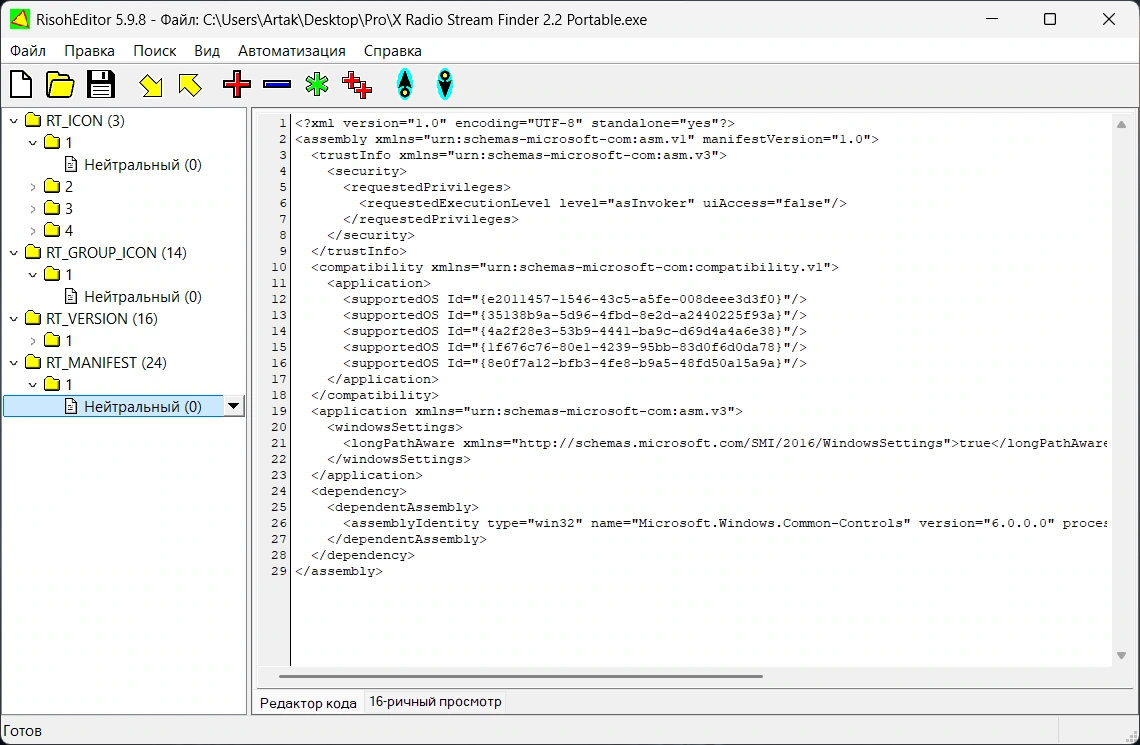
Task: Open the dropdown arrow on the selected Нейтральный item
Action: pyautogui.click(x=233, y=406)
